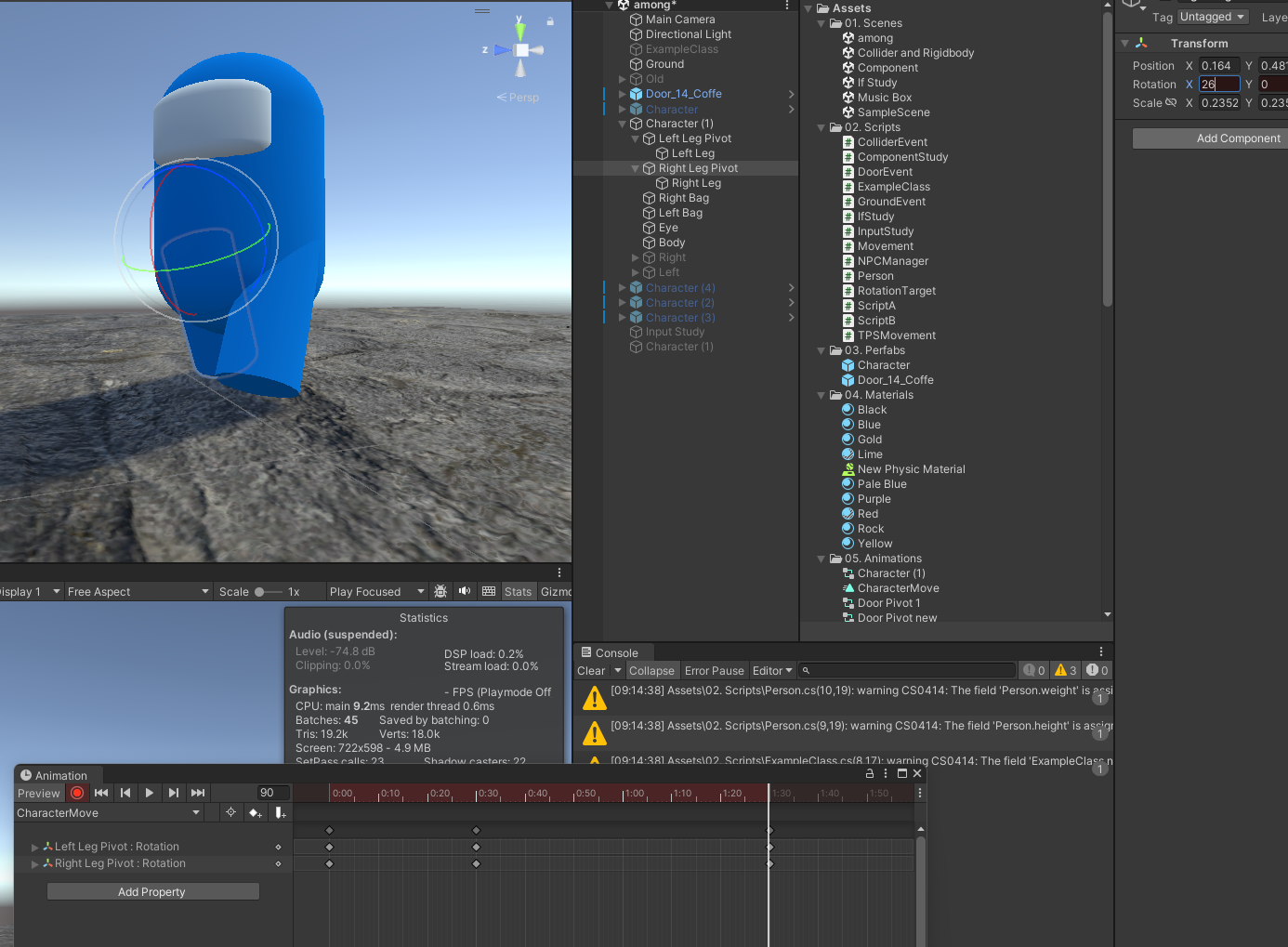Click the Add Event icon
Viewport: 1288px width, 947px height.
[x=280, y=812]
